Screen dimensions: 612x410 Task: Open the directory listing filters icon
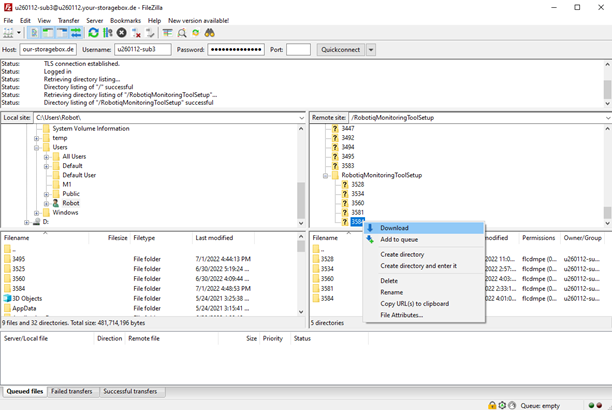click(x=167, y=33)
